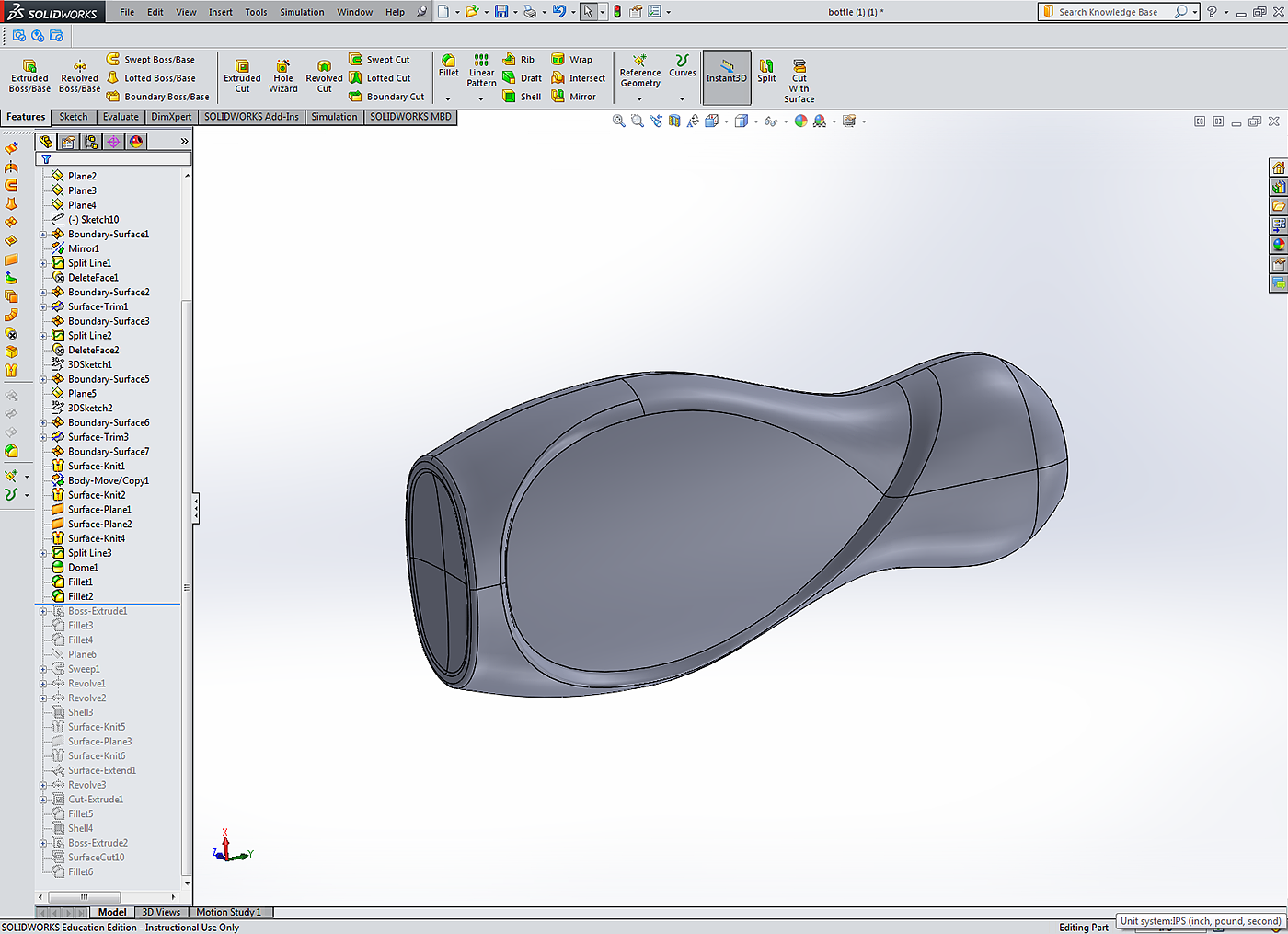Toggle the Instant3D mode button
This screenshot has width=1288, height=934.
click(x=727, y=72)
